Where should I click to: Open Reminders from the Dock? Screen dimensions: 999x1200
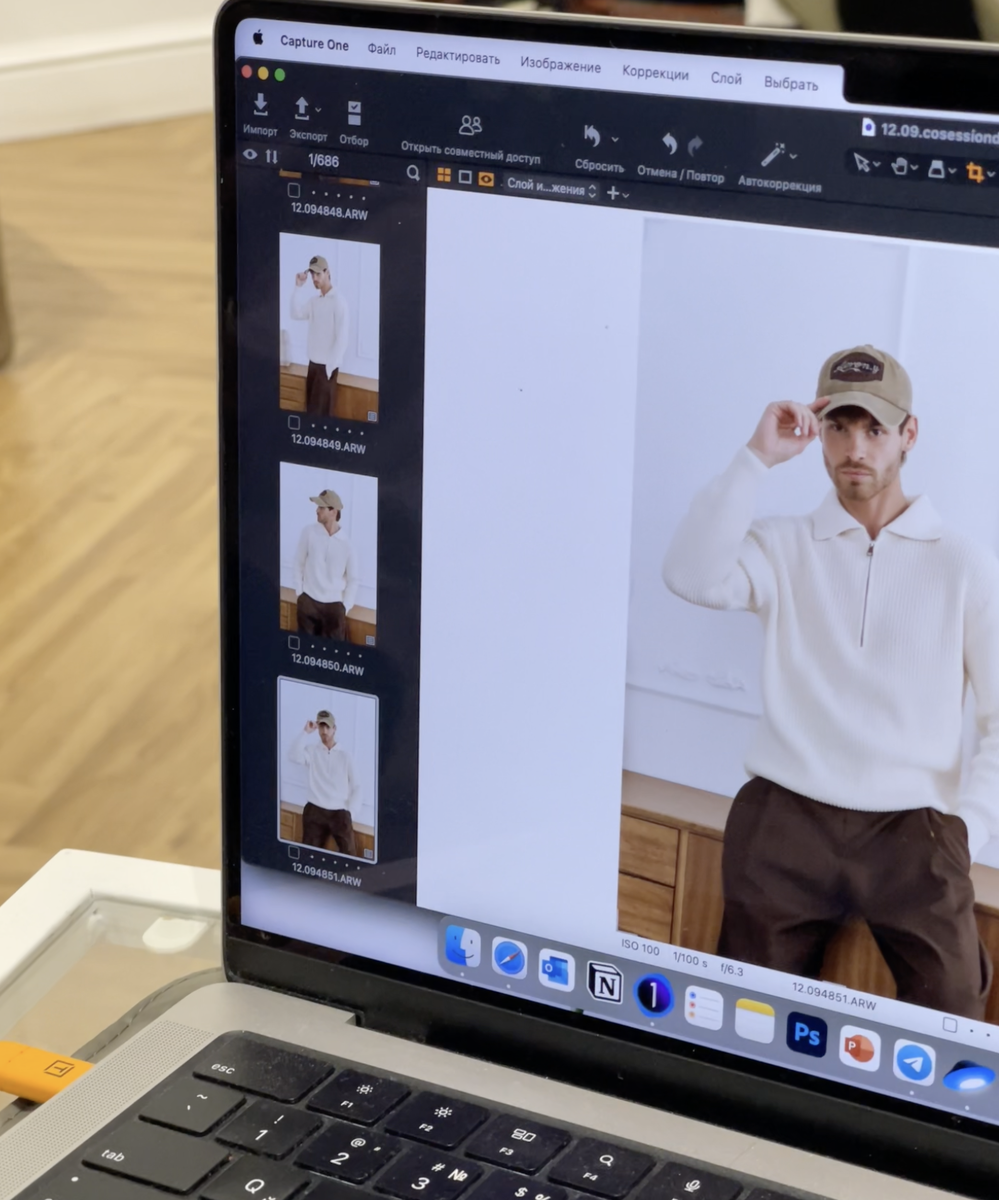704,1007
